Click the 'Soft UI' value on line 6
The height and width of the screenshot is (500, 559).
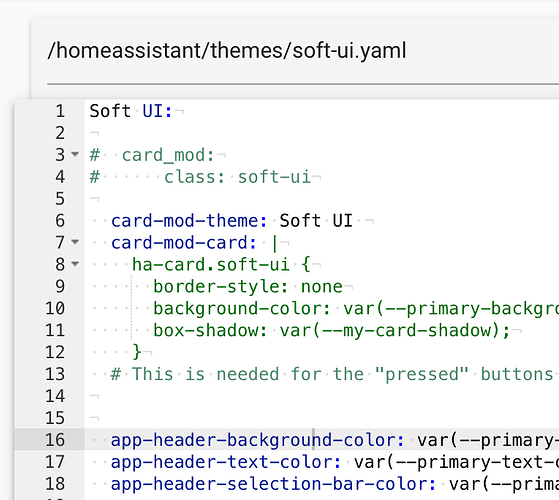pos(316,221)
